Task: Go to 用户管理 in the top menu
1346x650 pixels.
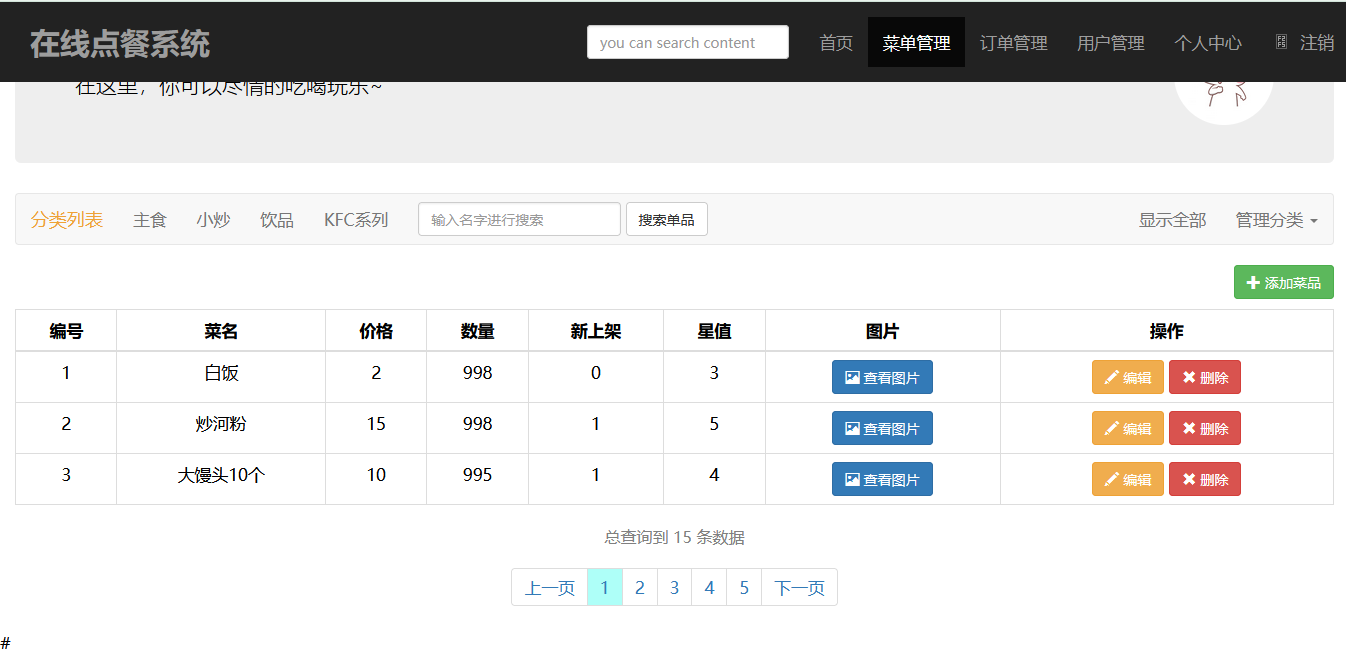Action: click(1110, 42)
